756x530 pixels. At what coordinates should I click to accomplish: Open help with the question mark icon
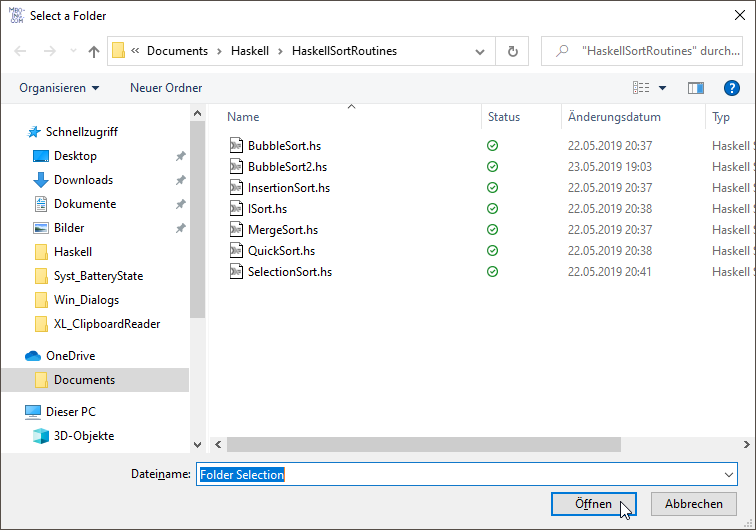[x=731, y=88]
